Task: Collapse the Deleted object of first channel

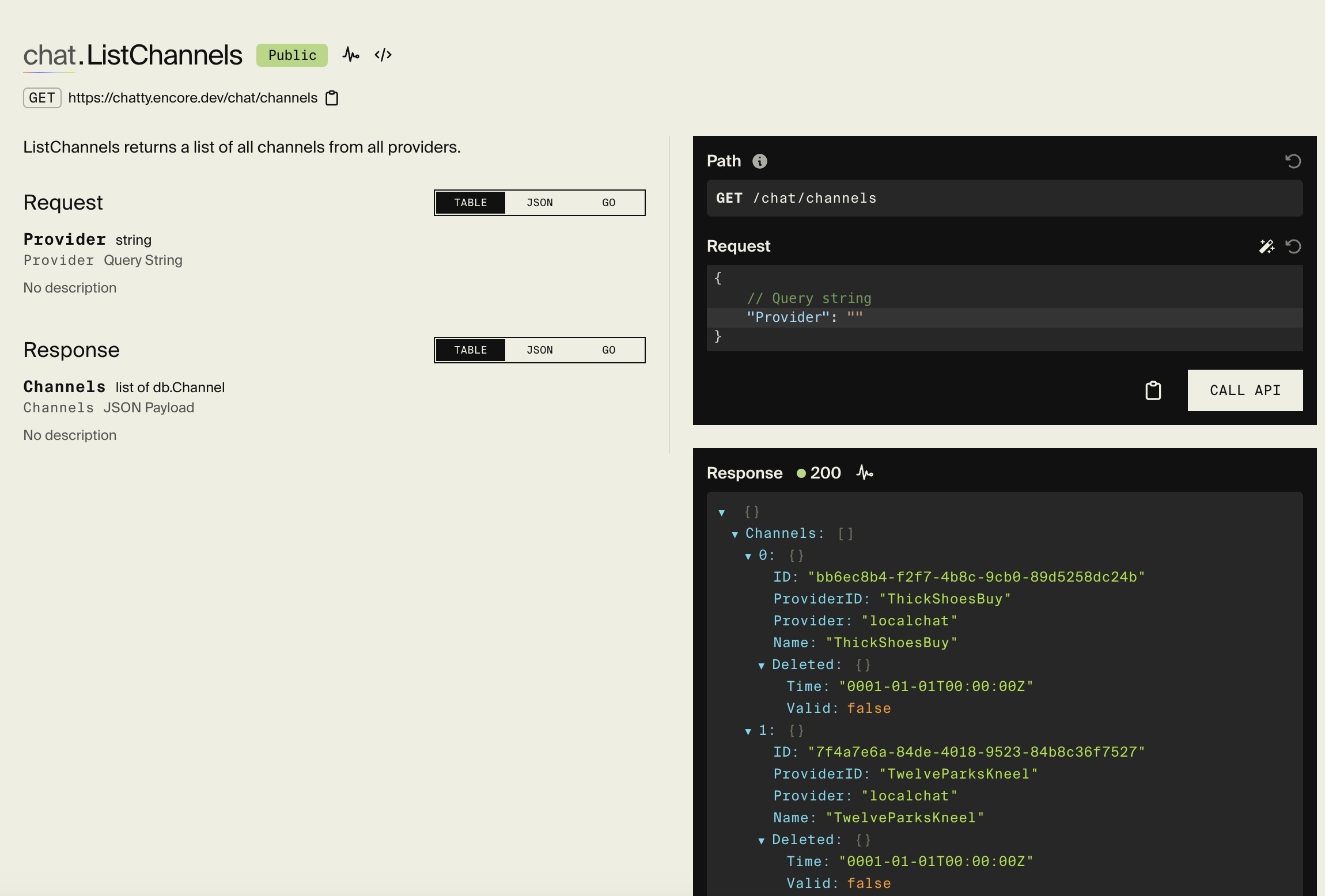Action: (761, 666)
